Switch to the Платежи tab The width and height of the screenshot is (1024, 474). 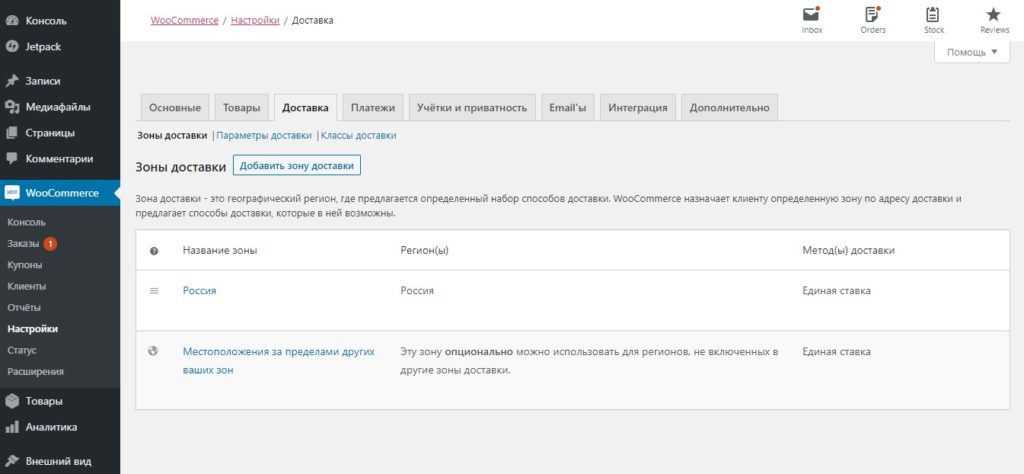click(373, 108)
